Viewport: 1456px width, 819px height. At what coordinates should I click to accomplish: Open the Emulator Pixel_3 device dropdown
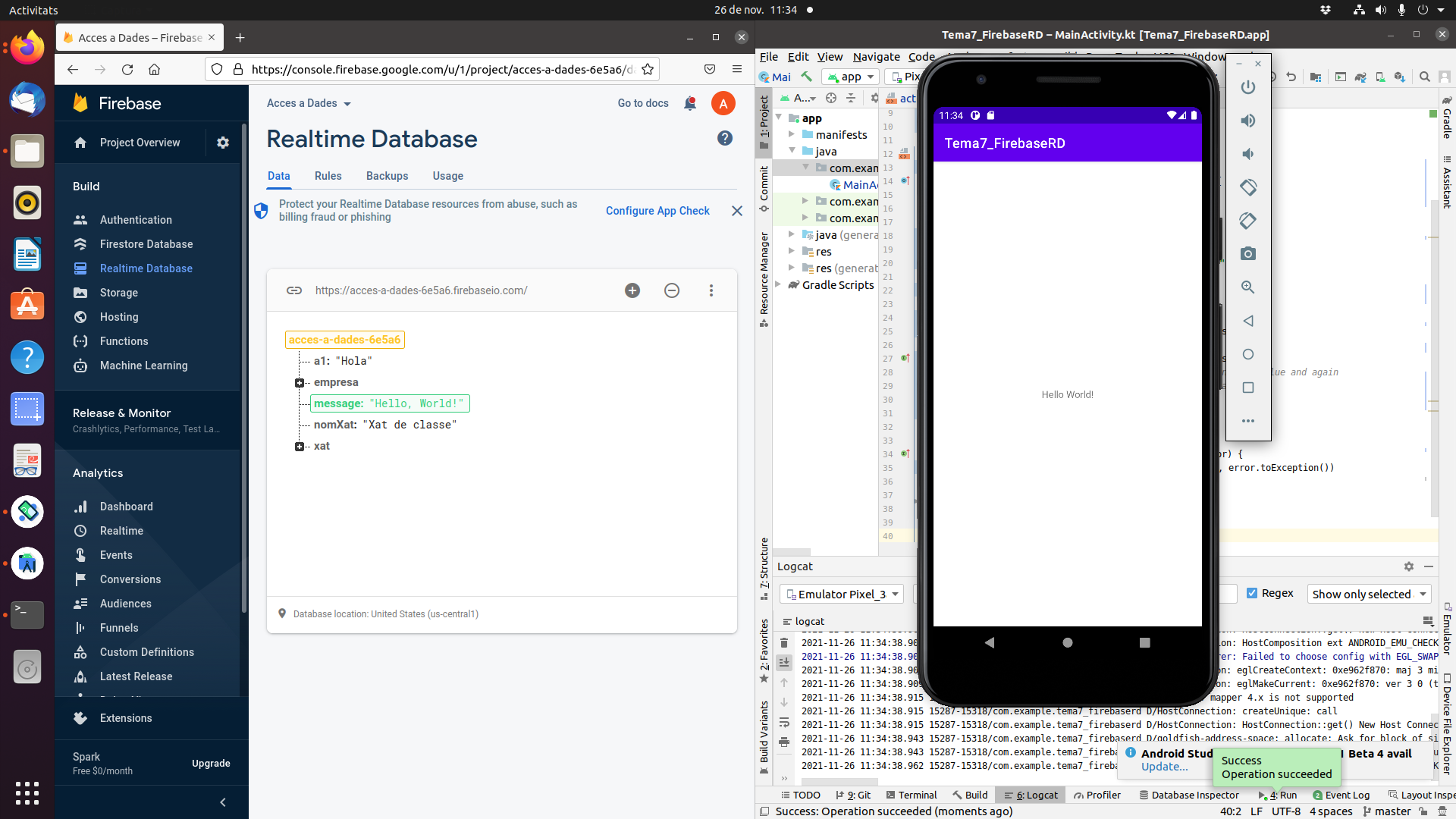click(x=842, y=594)
